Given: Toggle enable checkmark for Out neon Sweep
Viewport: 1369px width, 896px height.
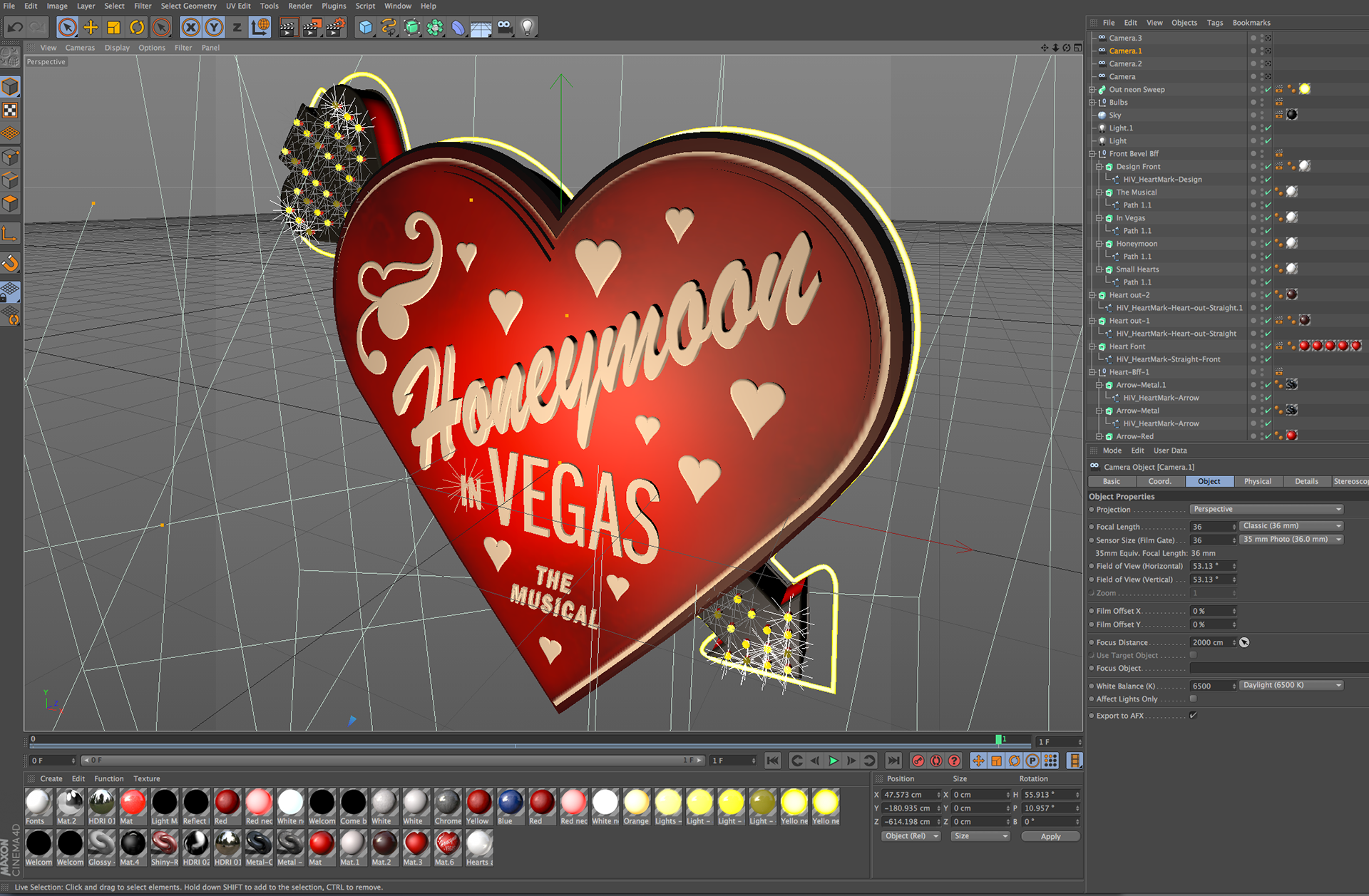Looking at the screenshot, I should pos(1268,90).
